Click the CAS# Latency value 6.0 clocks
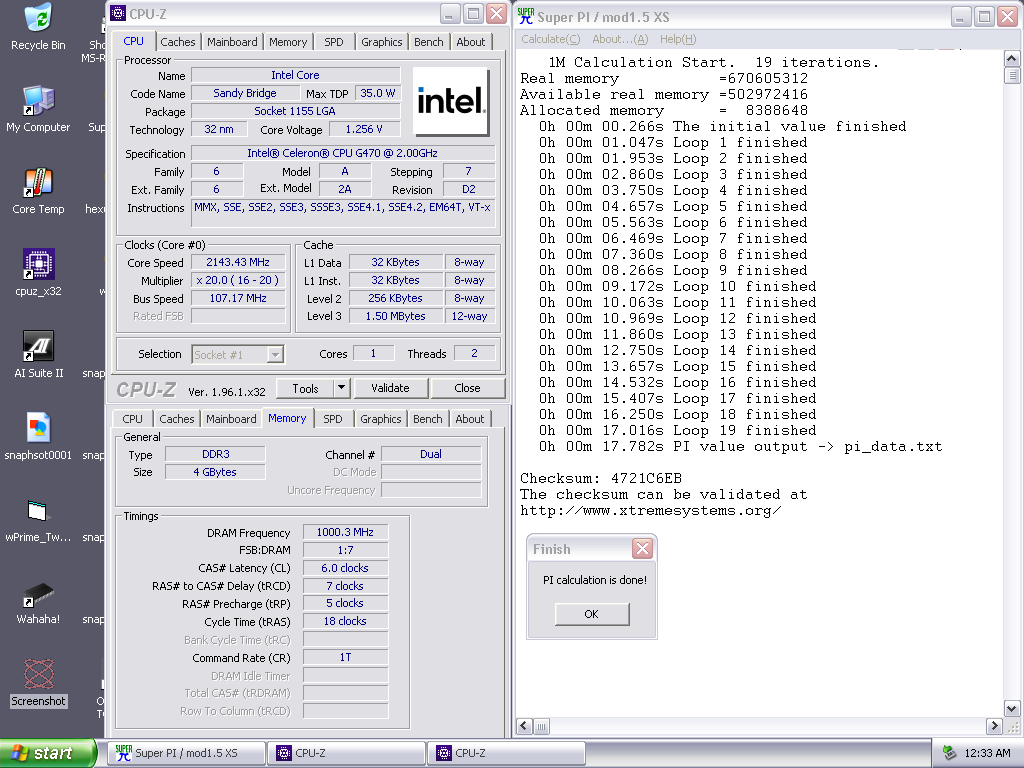The height and width of the screenshot is (768, 1024). [x=345, y=568]
